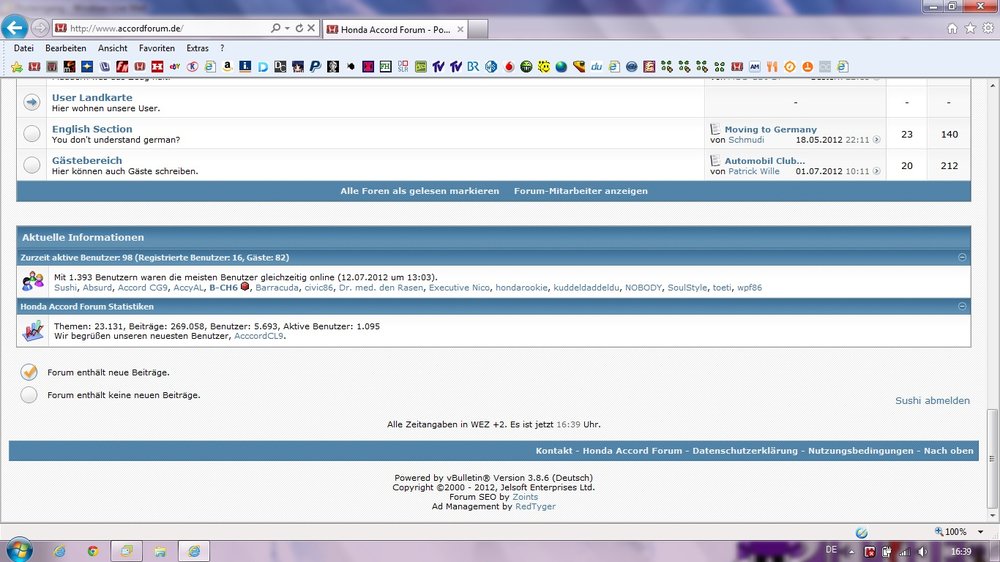Open the Favoriten menu
Viewport: 1000px width, 562px height.
point(157,48)
